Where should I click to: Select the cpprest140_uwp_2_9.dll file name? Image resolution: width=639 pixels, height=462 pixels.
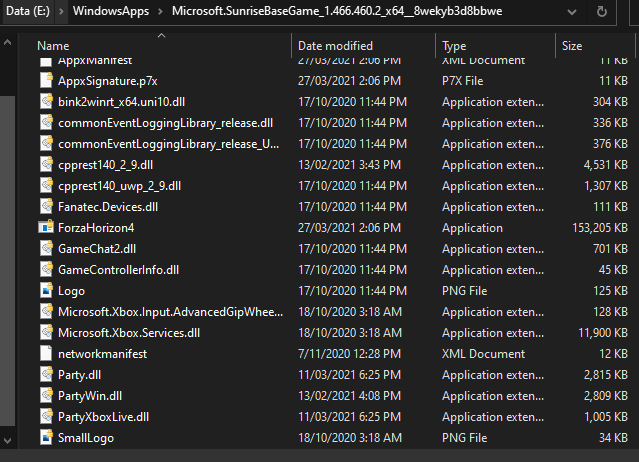tap(119, 186)
